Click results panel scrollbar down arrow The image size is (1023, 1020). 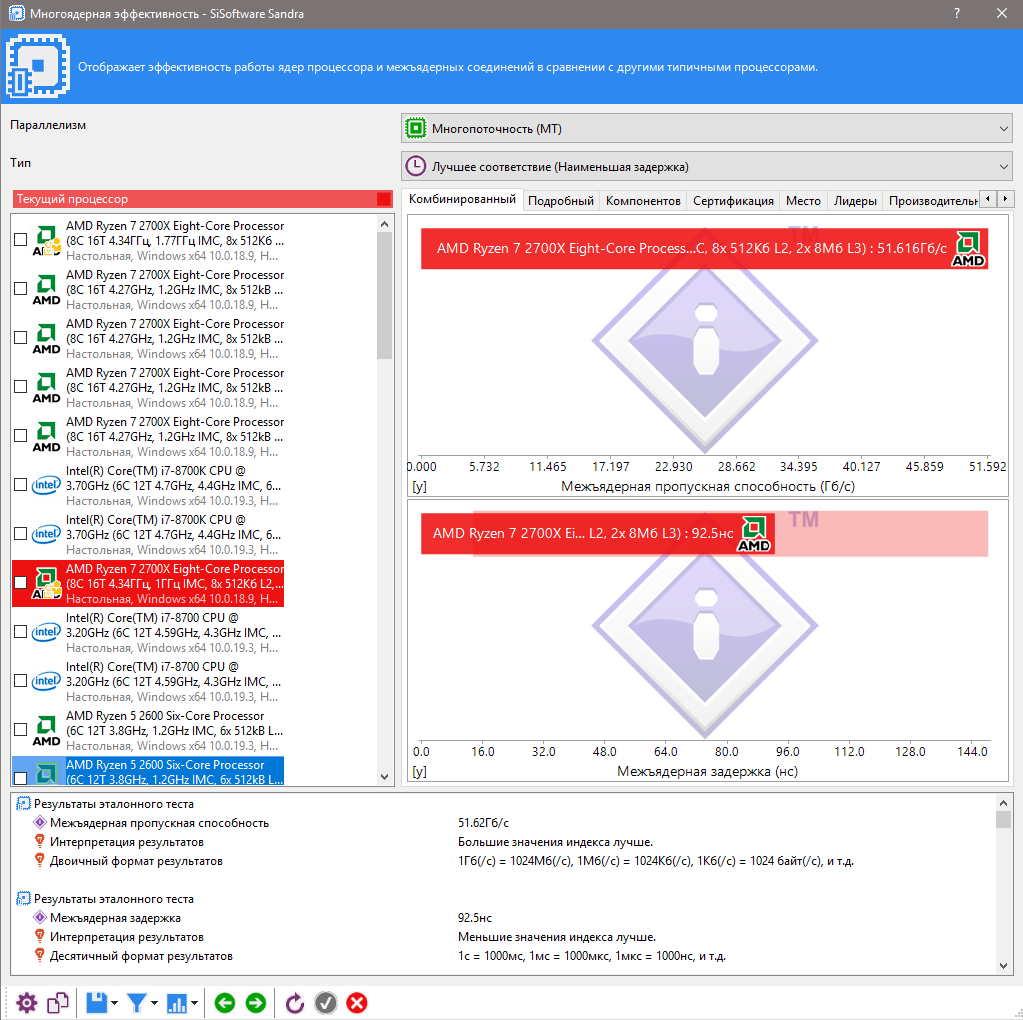tap(1003, 966)
